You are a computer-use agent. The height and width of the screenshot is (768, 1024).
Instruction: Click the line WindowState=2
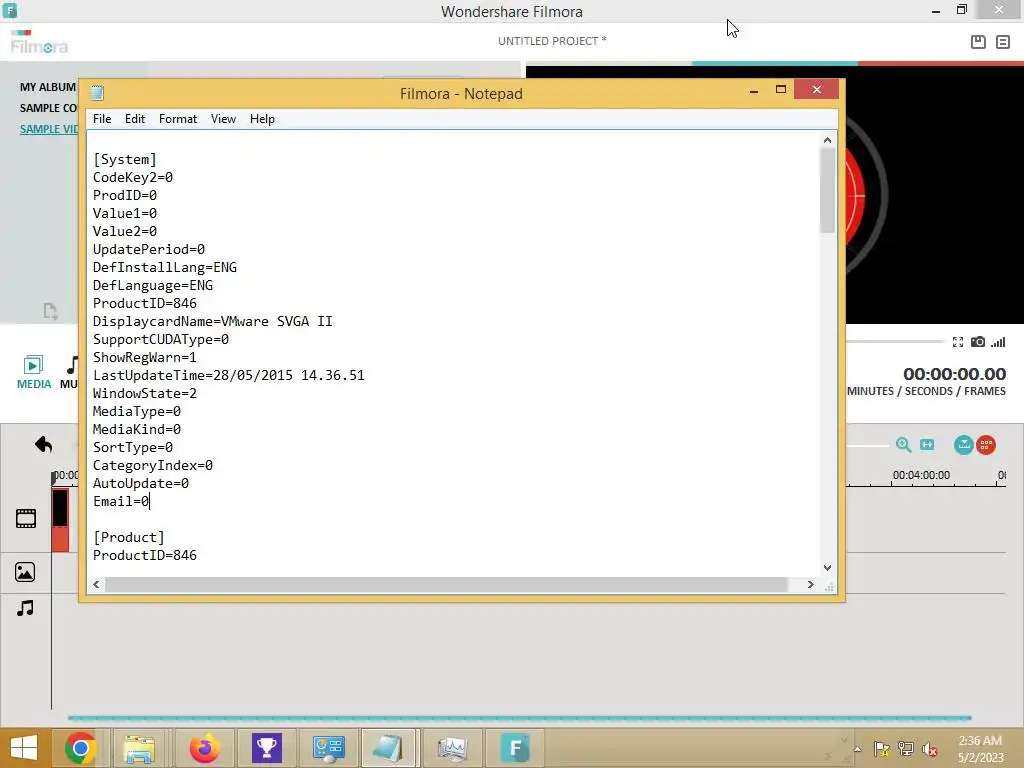pyautogui.click(x=144, y=393)
